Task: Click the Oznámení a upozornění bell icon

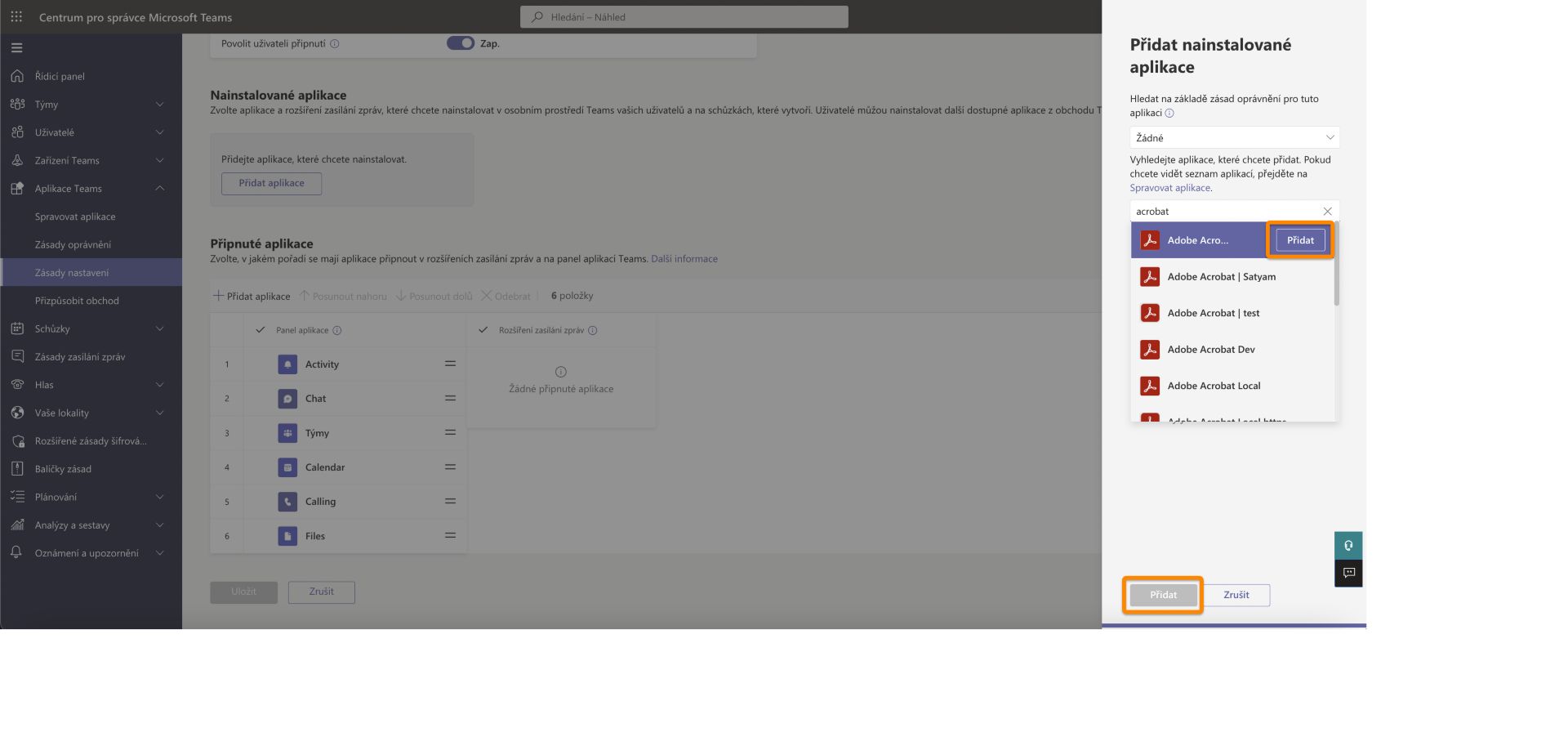Action: 17,552
